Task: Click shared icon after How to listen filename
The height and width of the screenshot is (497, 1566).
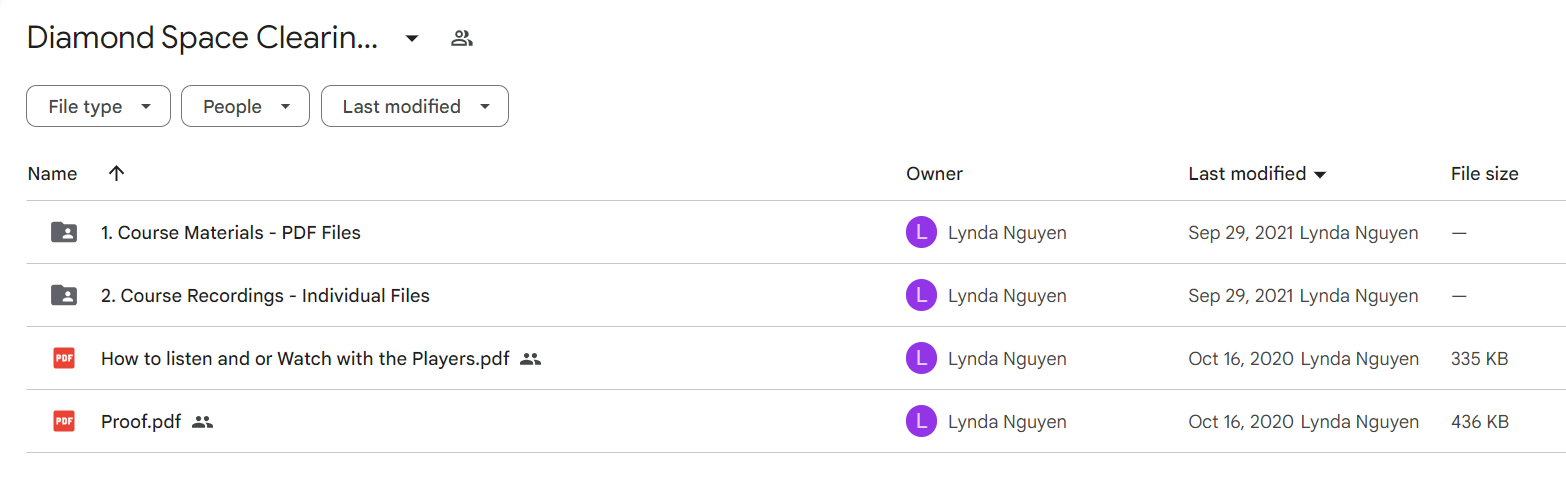Action: 531,359
